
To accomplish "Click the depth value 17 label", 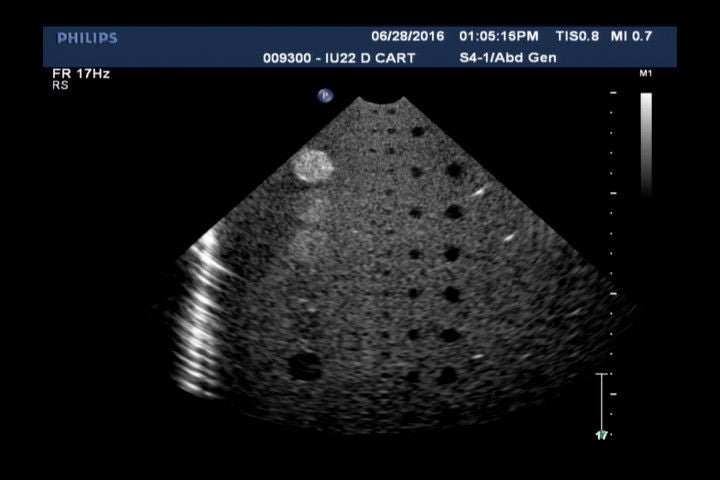I will (x=602, y=436).
